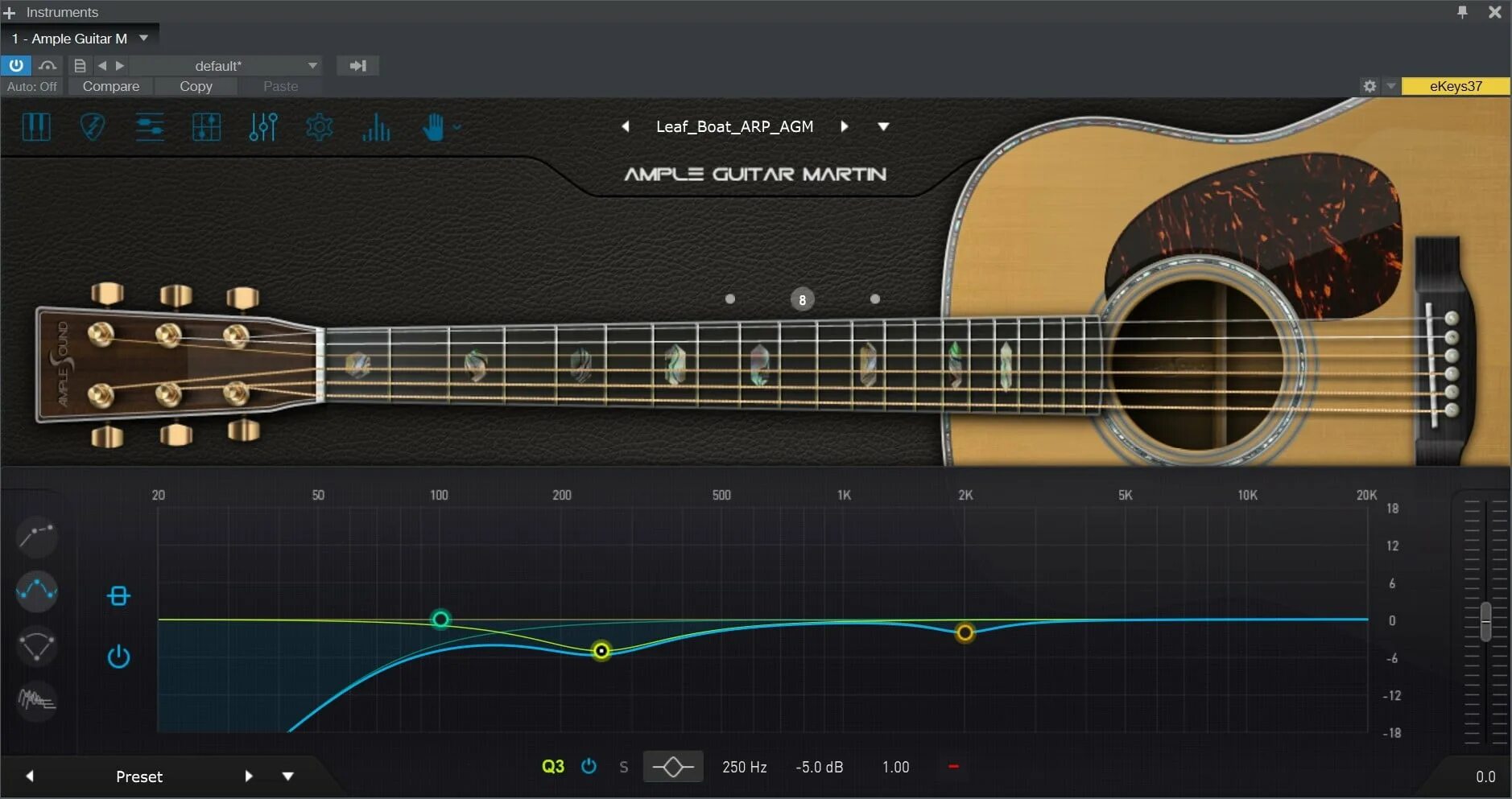Open the Strummer guitar pick panel
Image resolution: width=1512 pixels, height=799 pixels.
(x=93, y=127)
